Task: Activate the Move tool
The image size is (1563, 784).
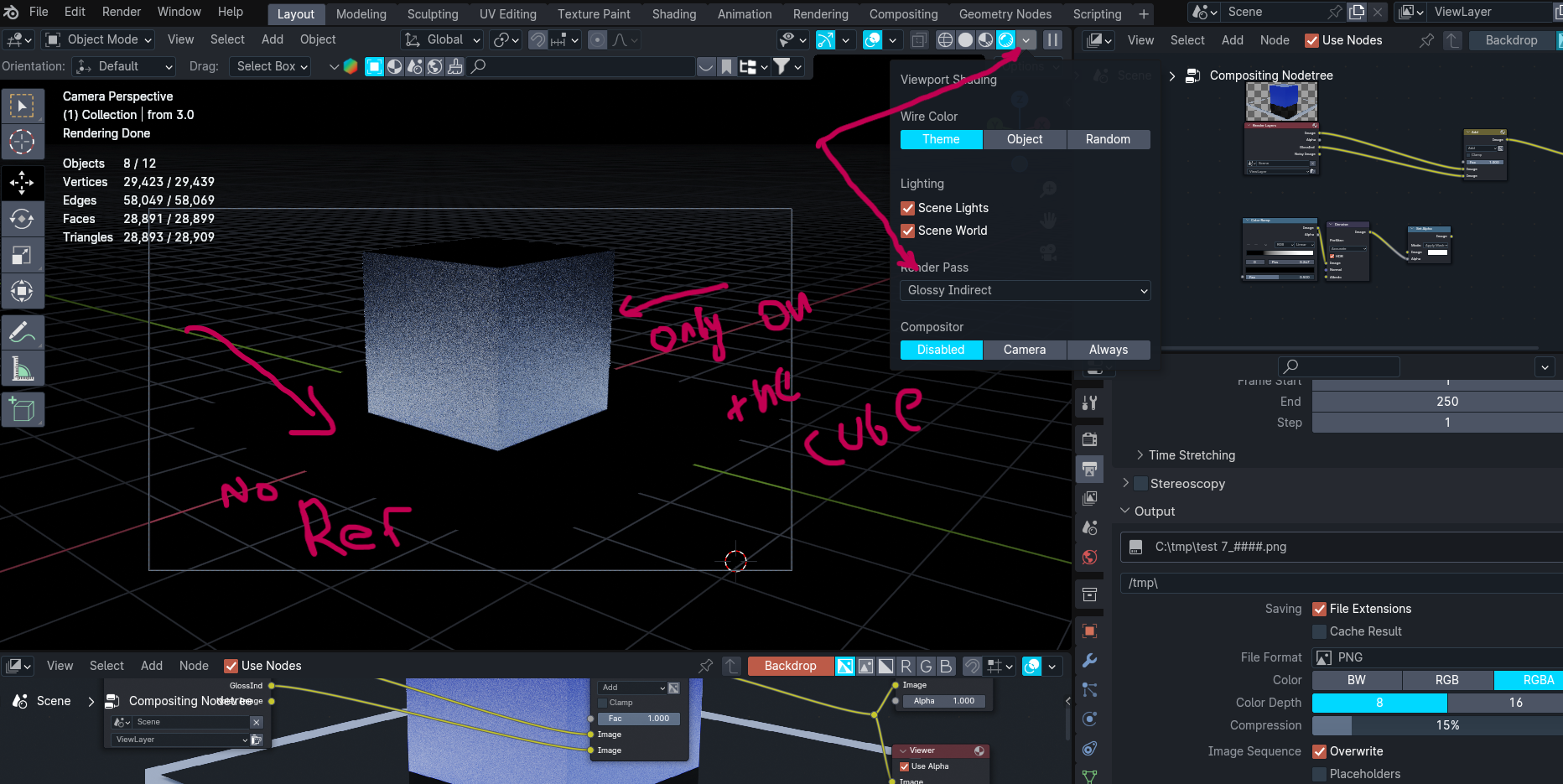Action: [x=22, y=183]
